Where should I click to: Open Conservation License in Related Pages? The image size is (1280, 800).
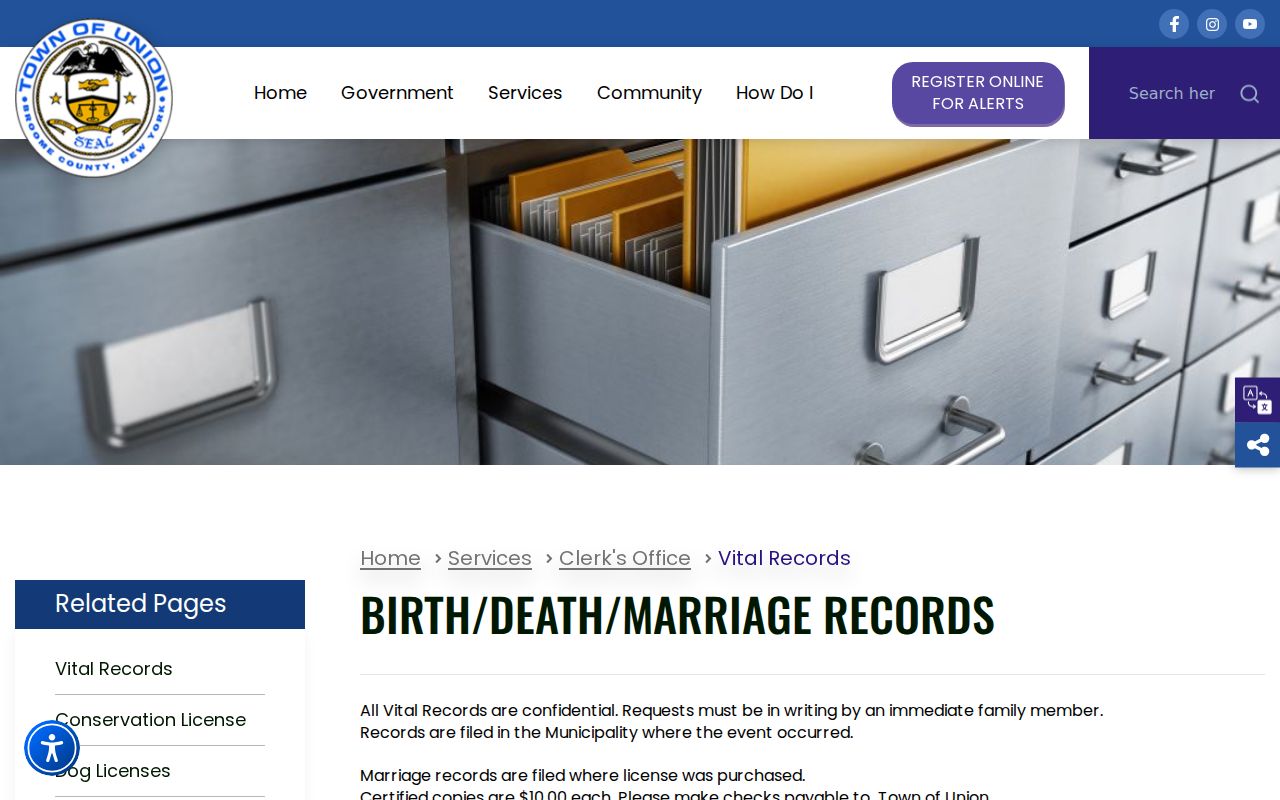[x=150, y=720]
